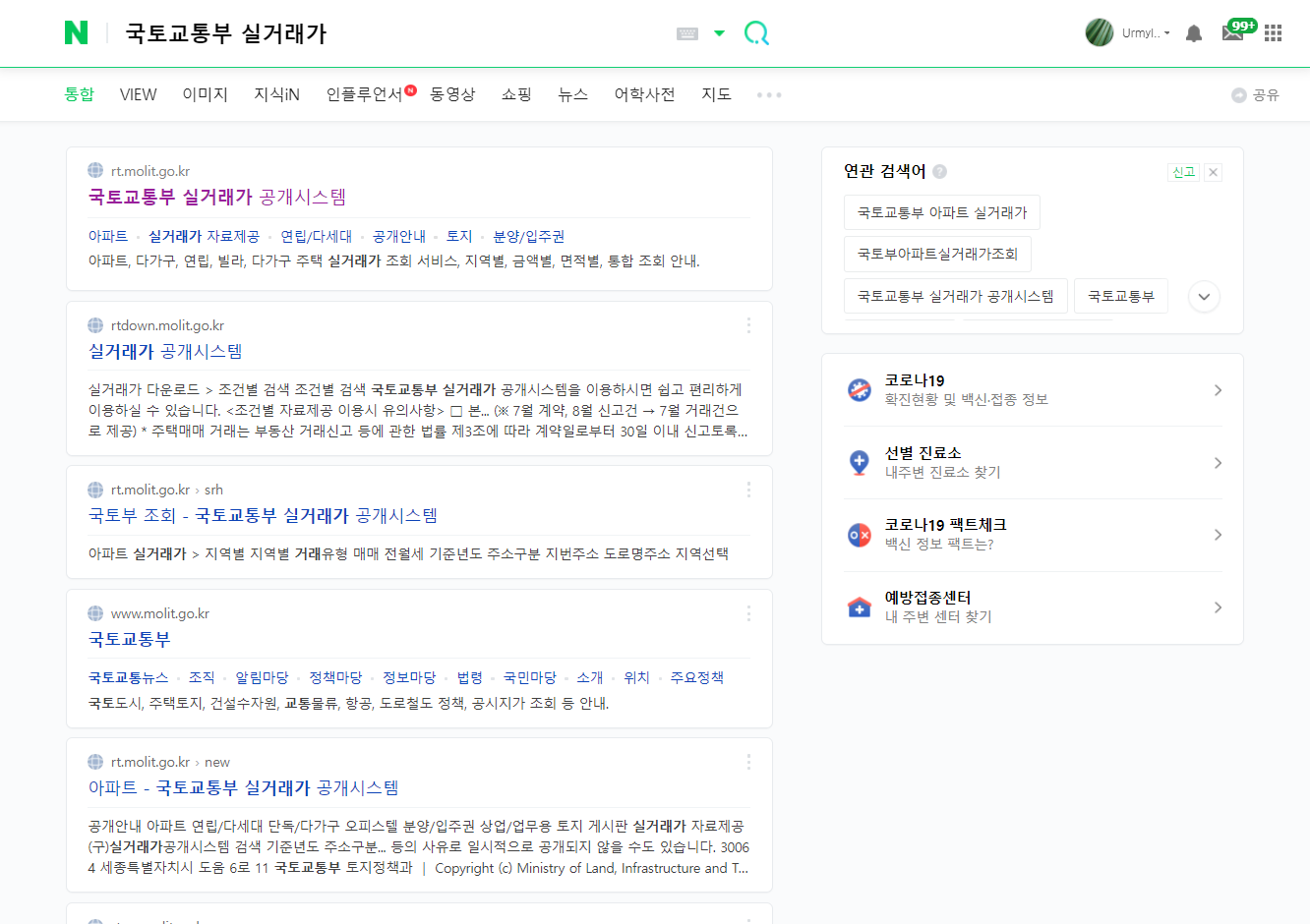Open the 실거래가 자료제공 sublink
The height and width of the screenshot is (924, 1310).
coord(204,236)
